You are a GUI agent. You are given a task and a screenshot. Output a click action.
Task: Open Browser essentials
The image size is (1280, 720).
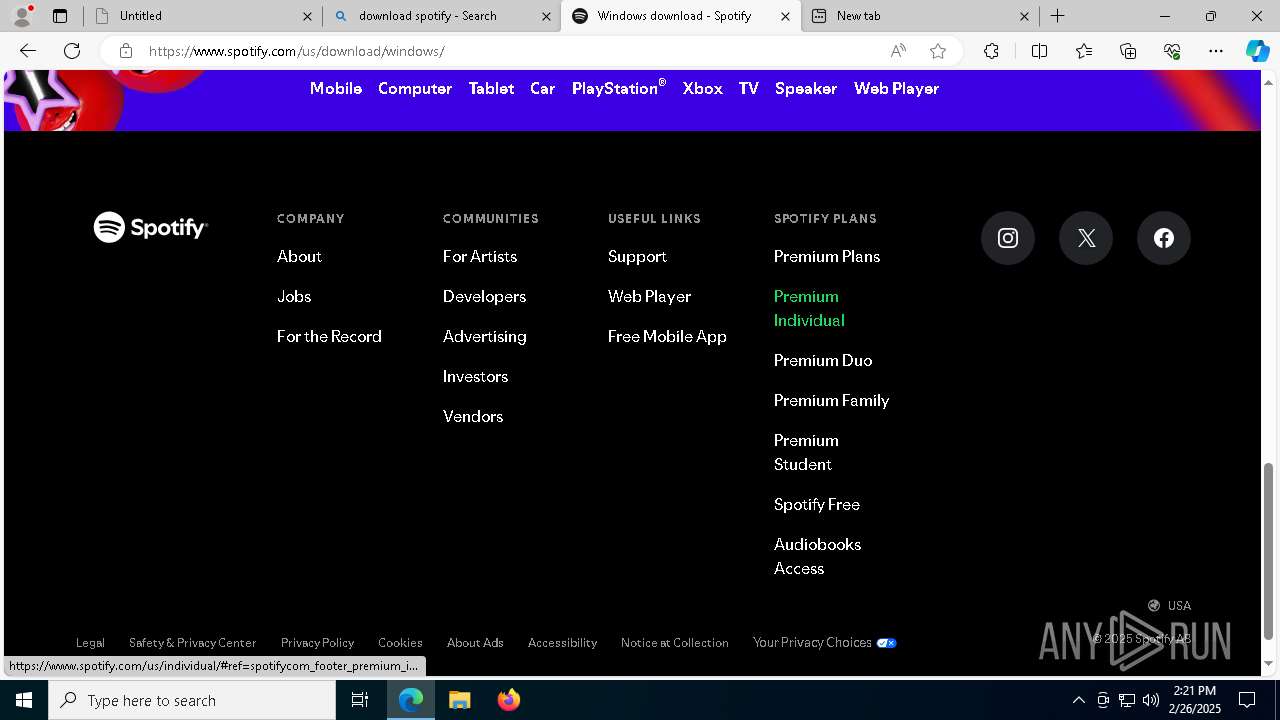click(x=1172, y=51)
